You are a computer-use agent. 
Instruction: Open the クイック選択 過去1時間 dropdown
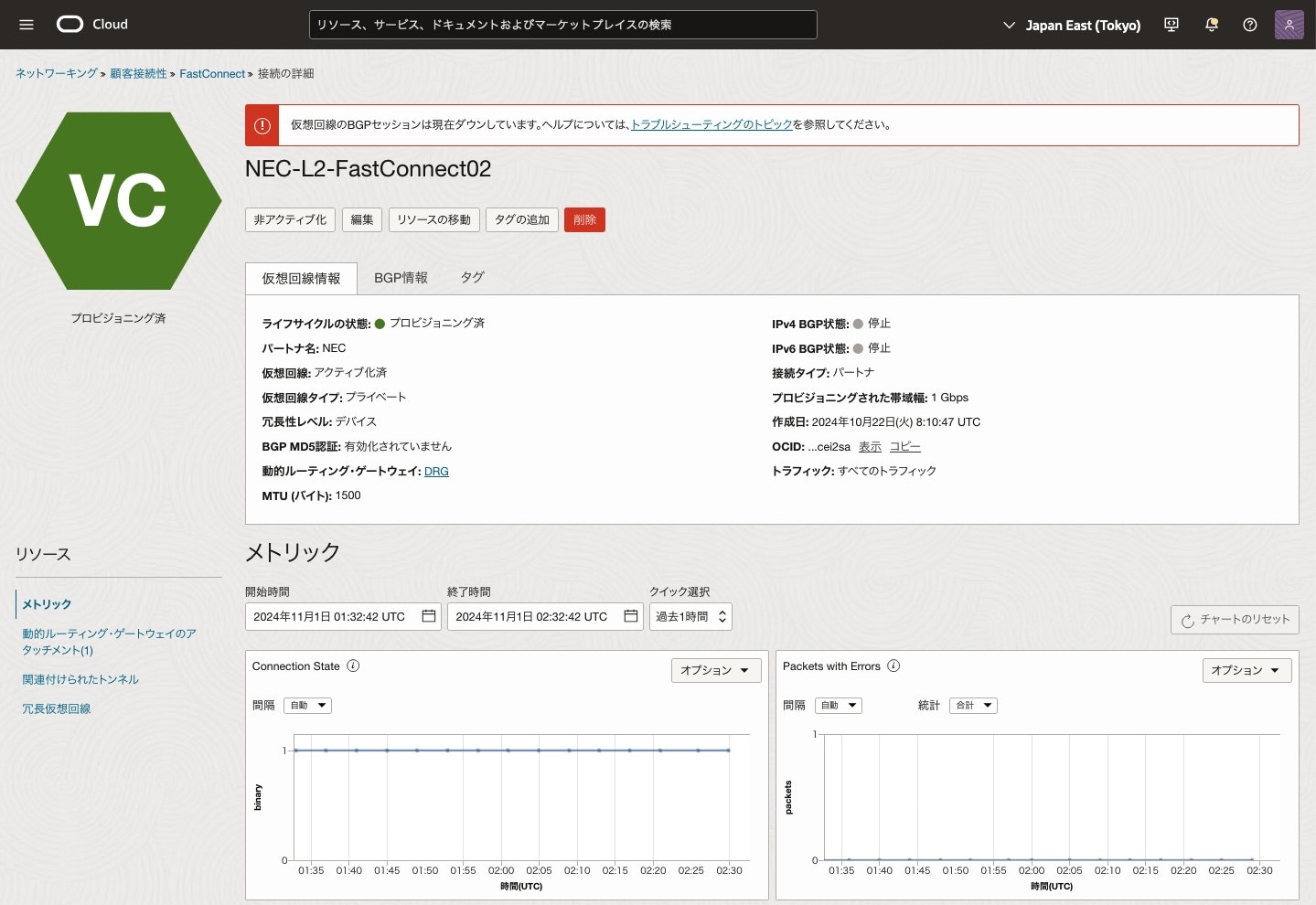click(690, 616)
